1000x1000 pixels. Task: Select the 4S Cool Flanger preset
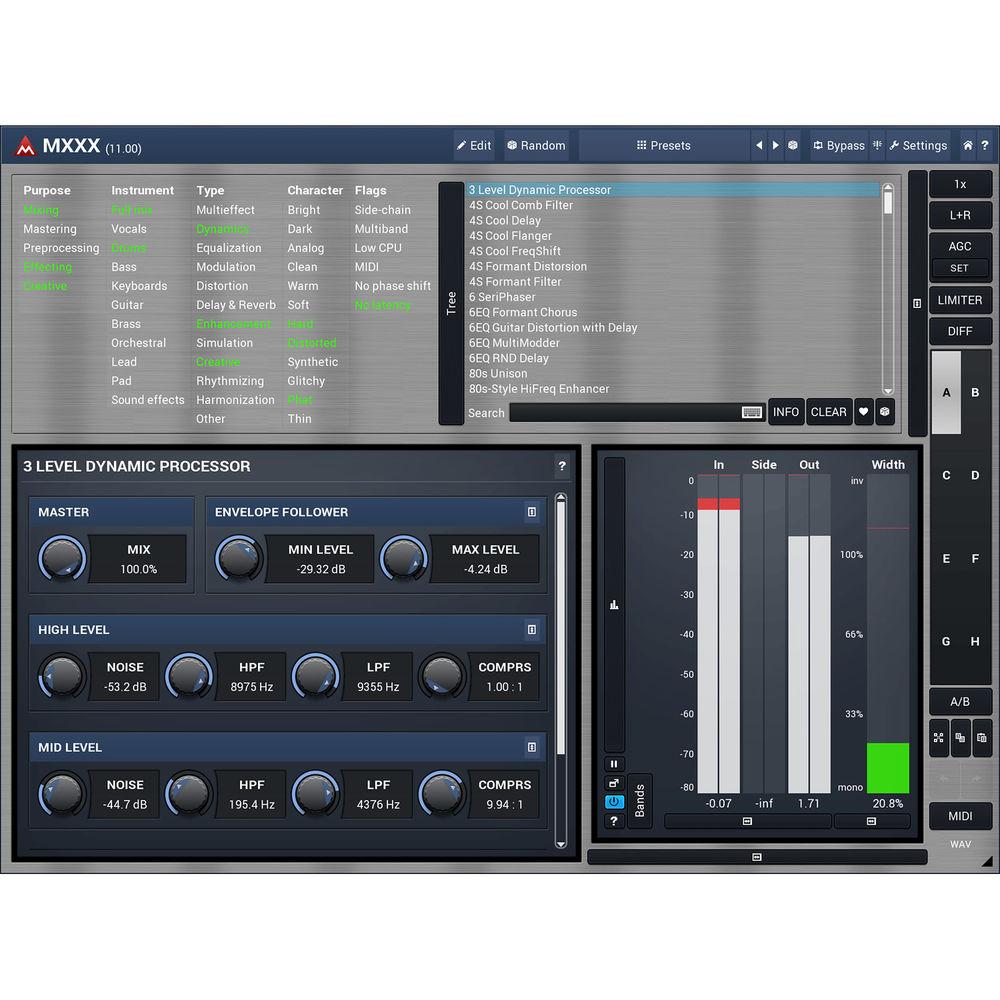(x=510, y=236)
